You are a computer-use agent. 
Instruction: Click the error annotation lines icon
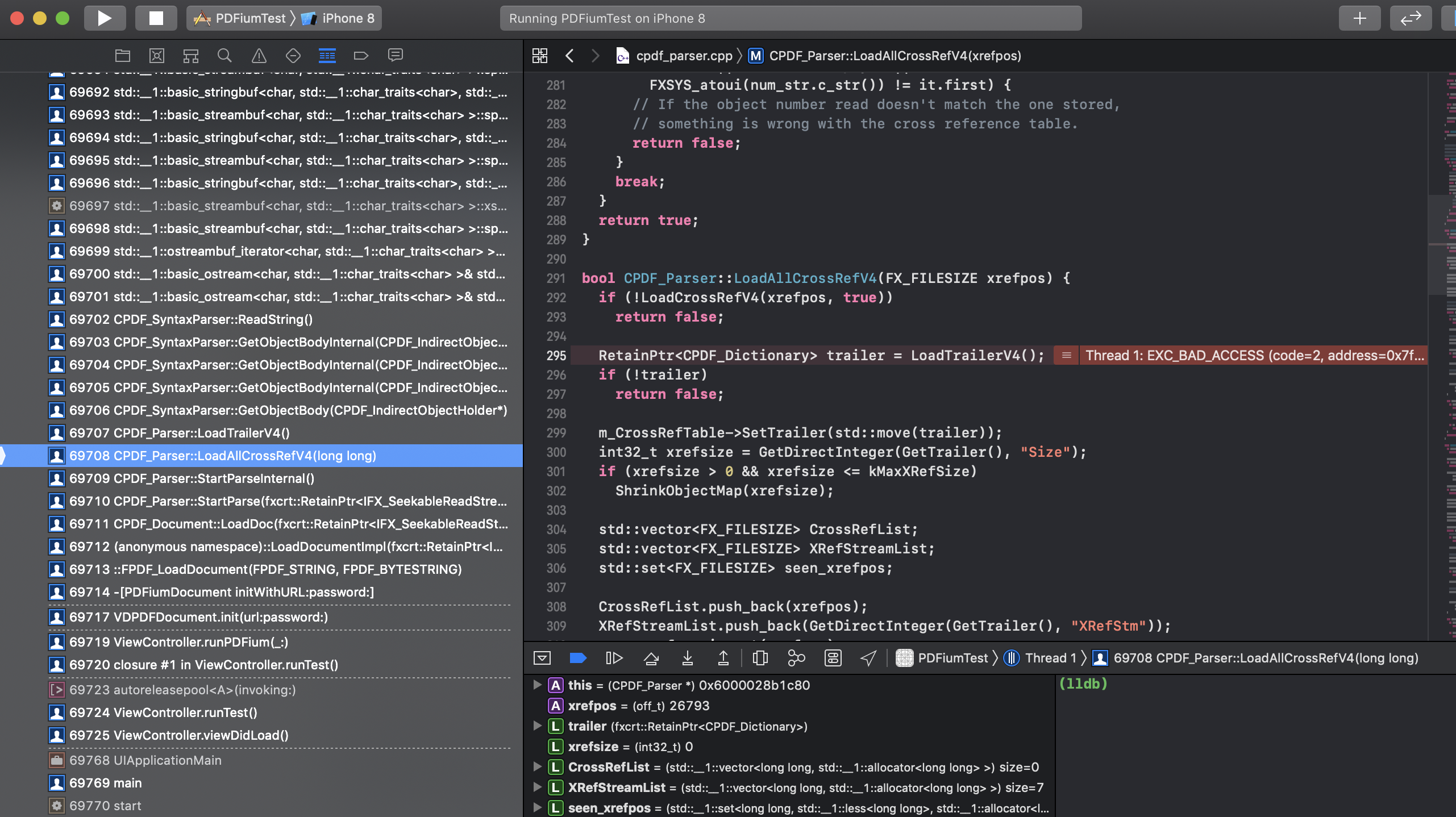coord(1067,356)
